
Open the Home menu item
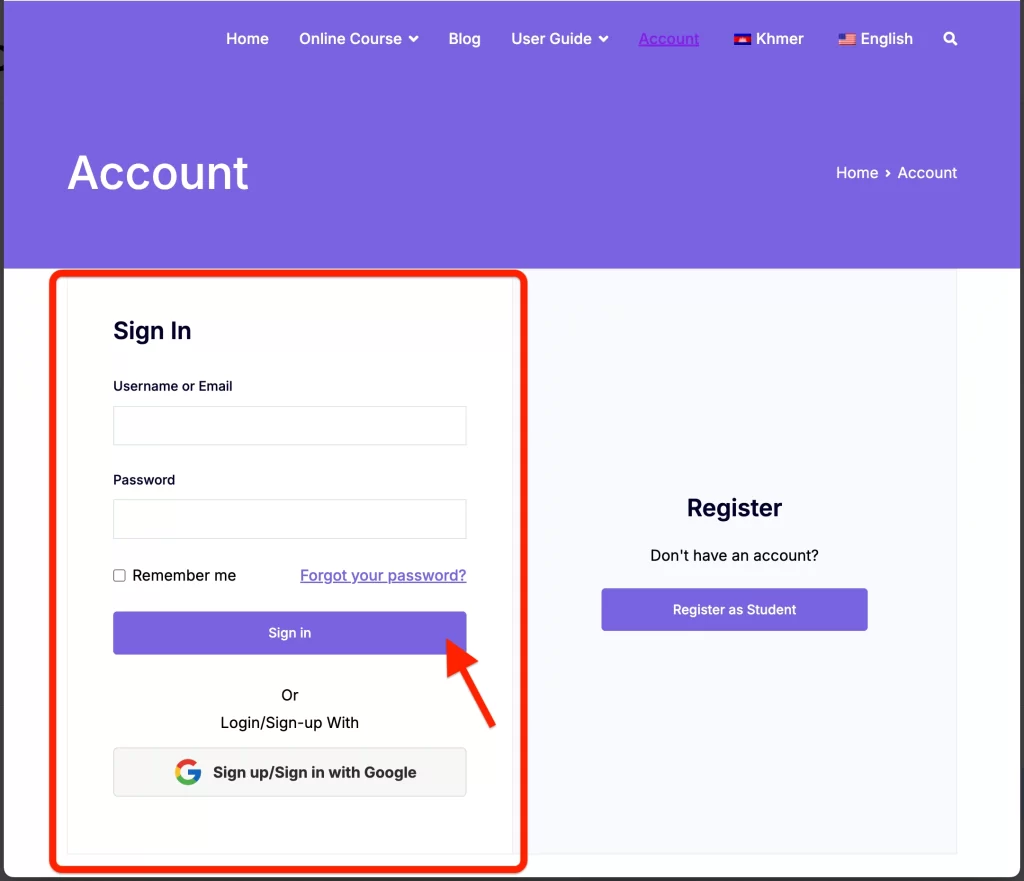(x=248, y=39)
